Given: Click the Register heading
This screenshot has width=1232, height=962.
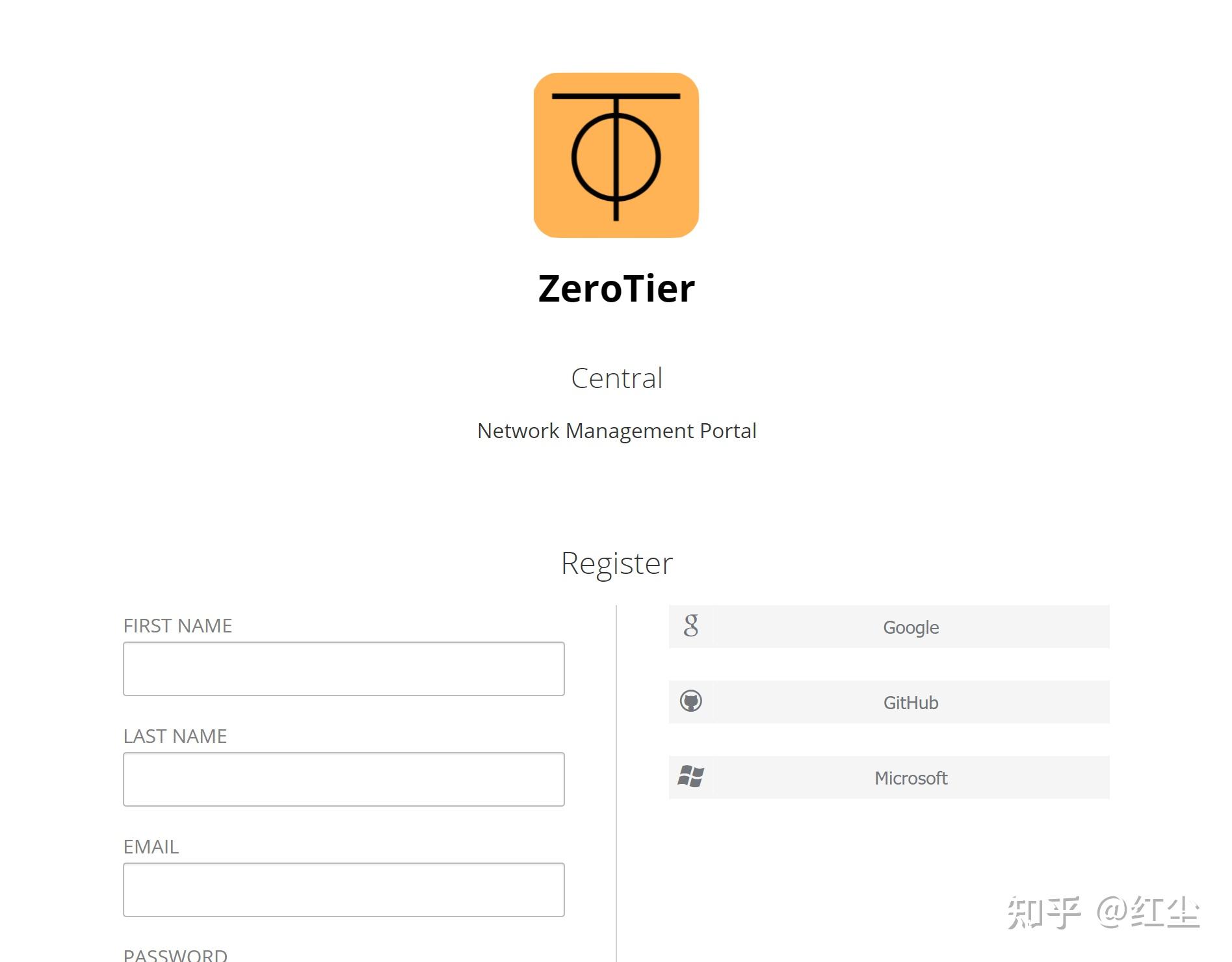Looking at the screenshot, I should pos(617,563).
